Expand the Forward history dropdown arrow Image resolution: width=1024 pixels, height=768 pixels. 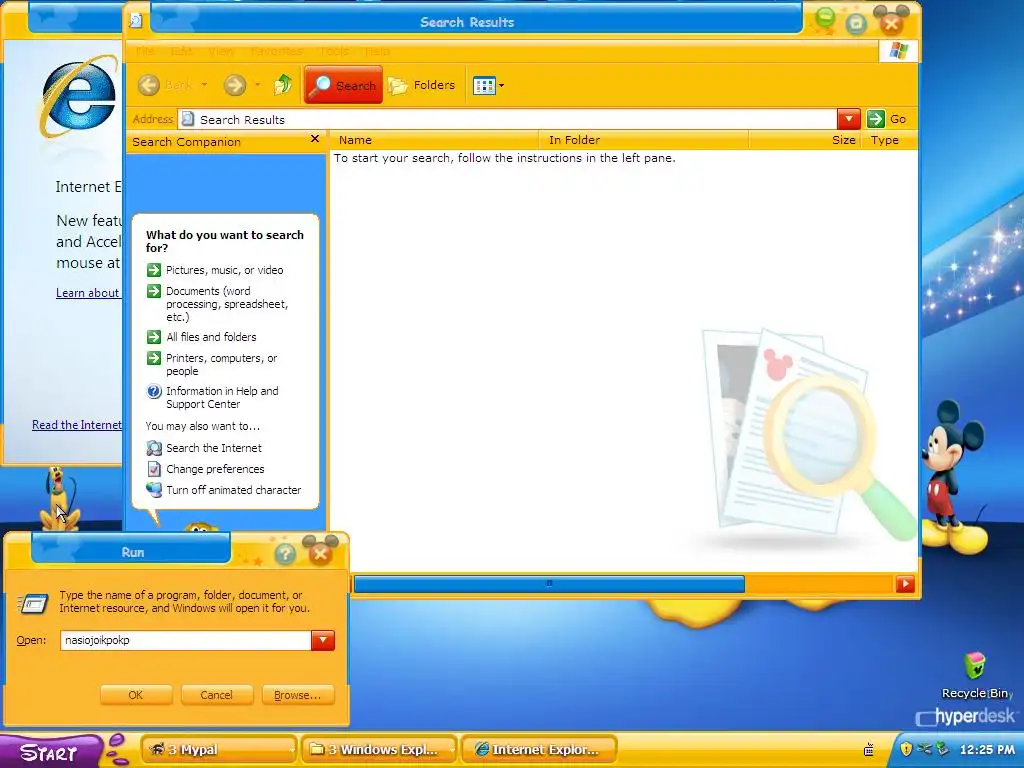click(x=257, y=85)
